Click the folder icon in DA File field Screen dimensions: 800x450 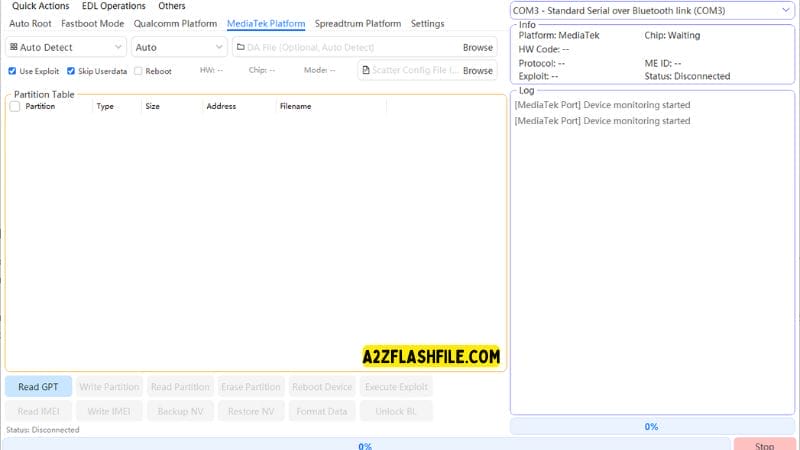(x=241, y=47)
